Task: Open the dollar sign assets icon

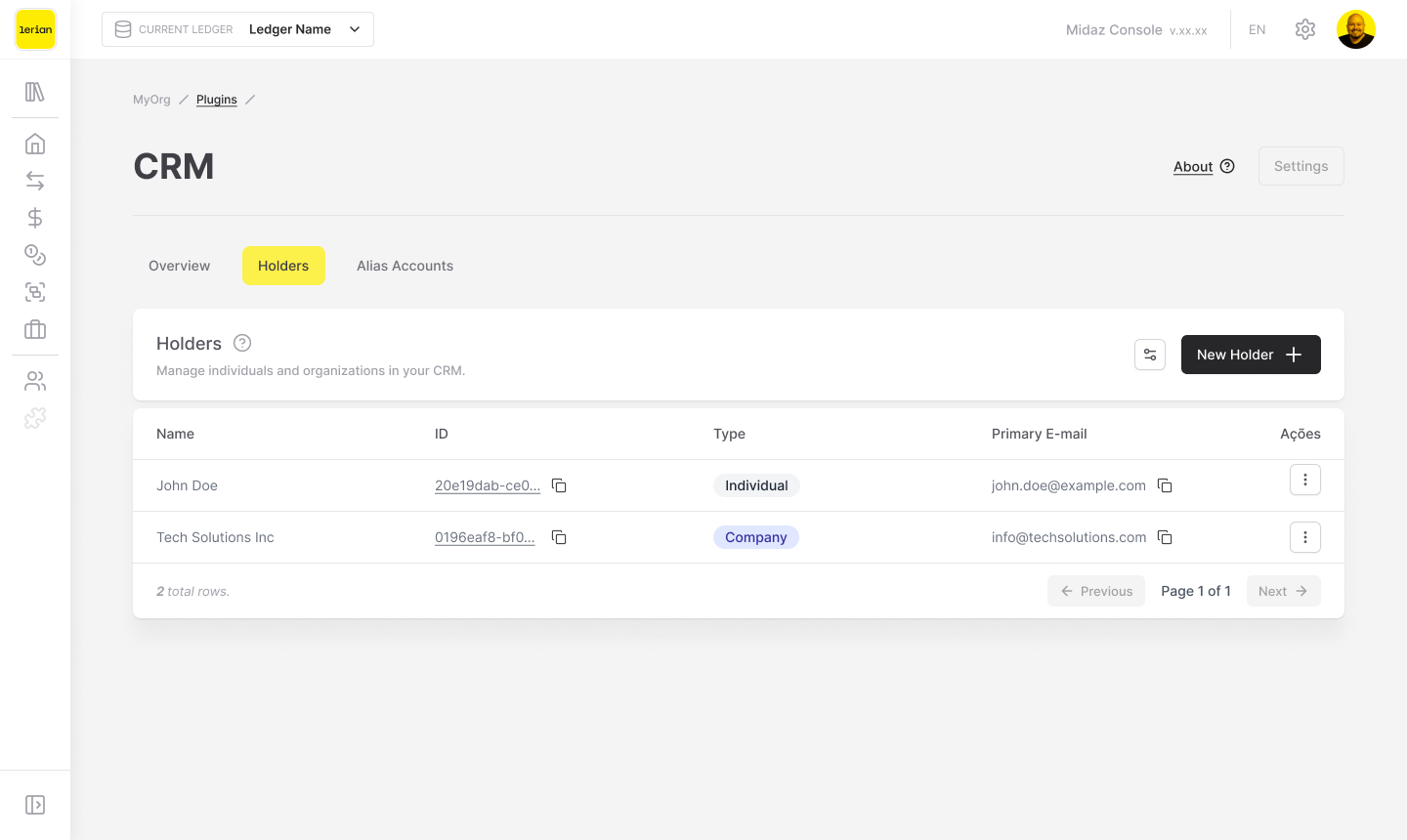Action: 35,218
